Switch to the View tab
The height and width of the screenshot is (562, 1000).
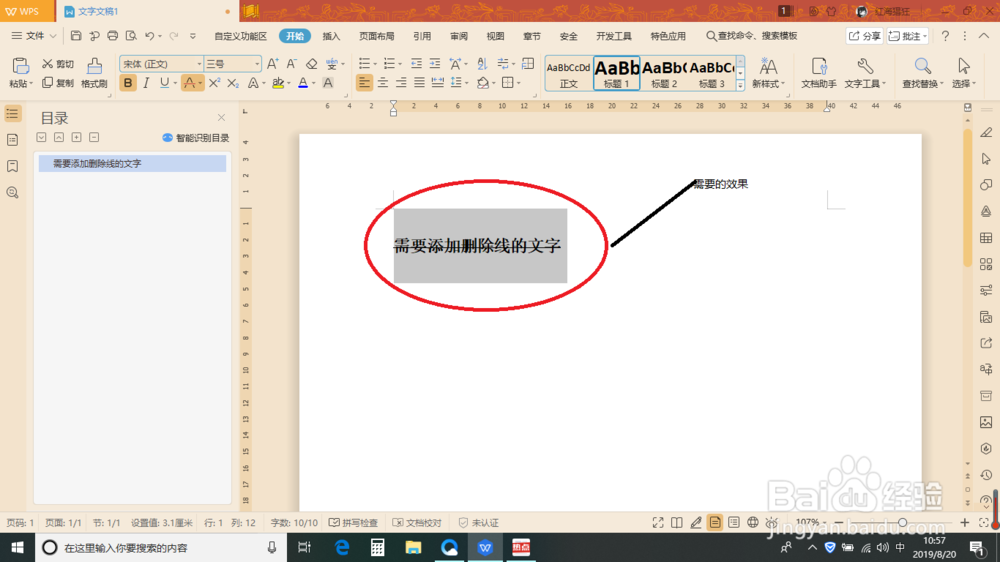pyautogui.click(x=495, y=36)
